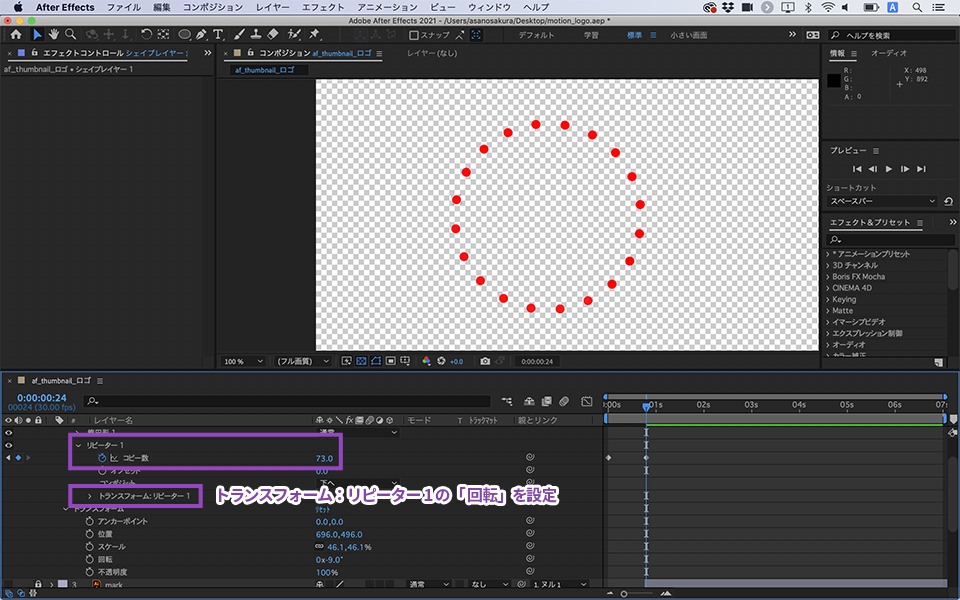Open the スペースバー shortcut dropdown

[x=882, y=201]
